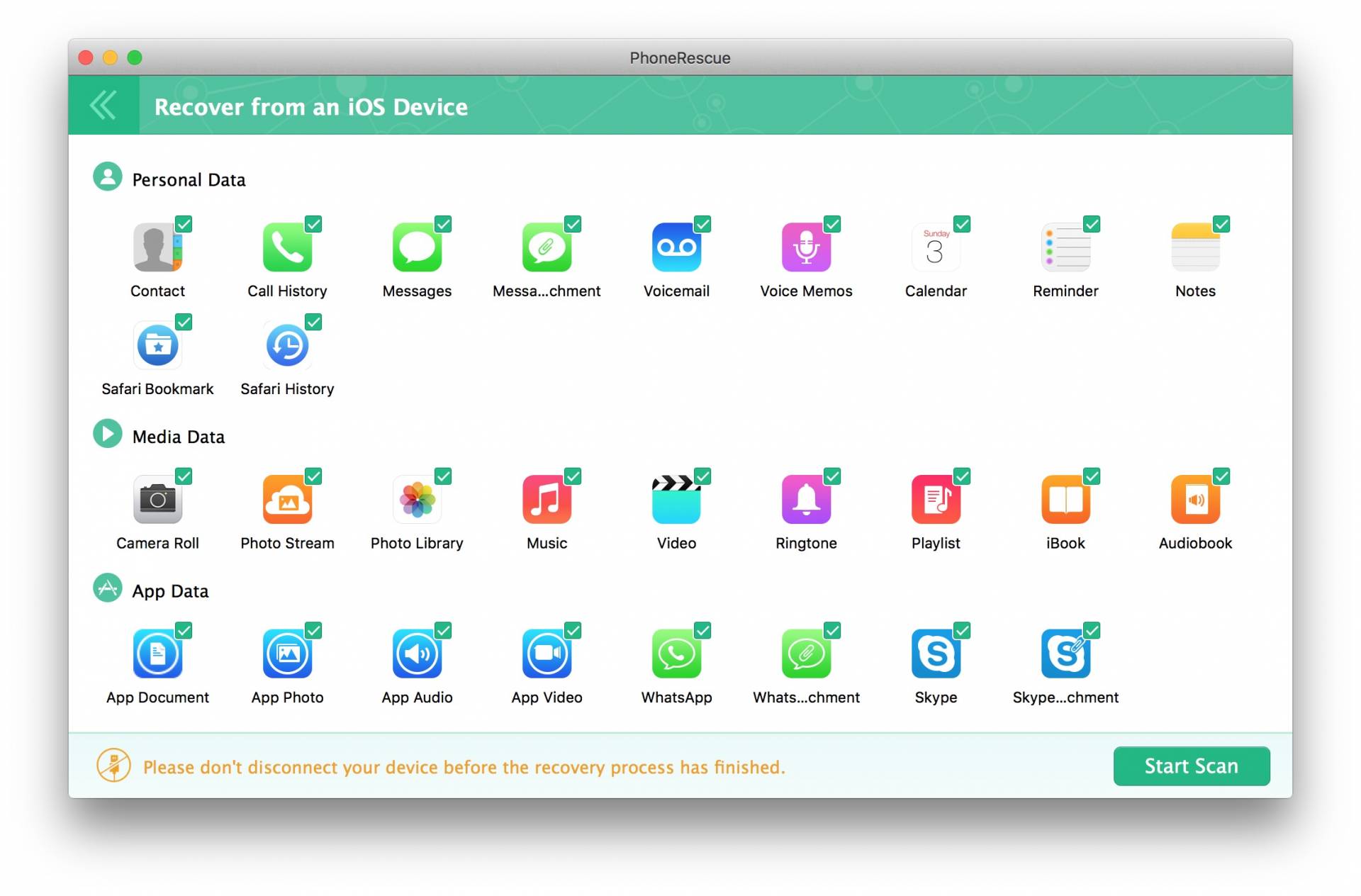Toggle the WhatsApp checkbox
Image resolution: width=1361 pixels, height=896 pixels.
click(702, 630)
